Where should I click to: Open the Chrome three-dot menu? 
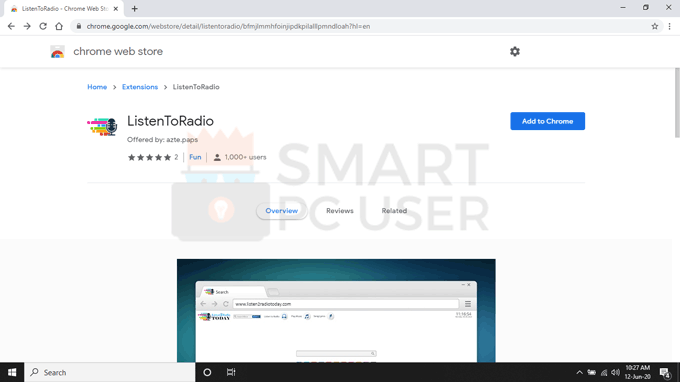point(670,26)
